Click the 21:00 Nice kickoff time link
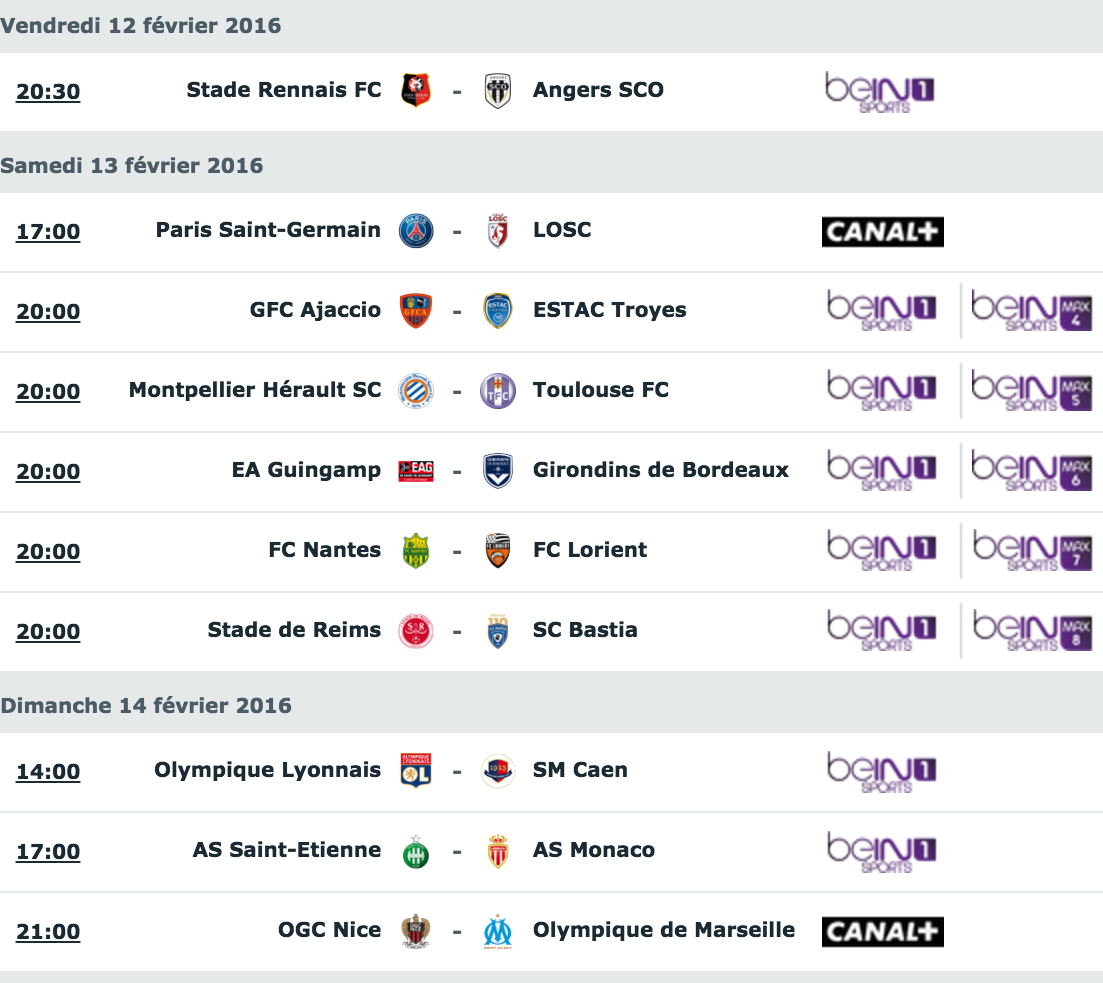Image resolution: width=1103 pixels, height=983 pixels. pos(48,932)
